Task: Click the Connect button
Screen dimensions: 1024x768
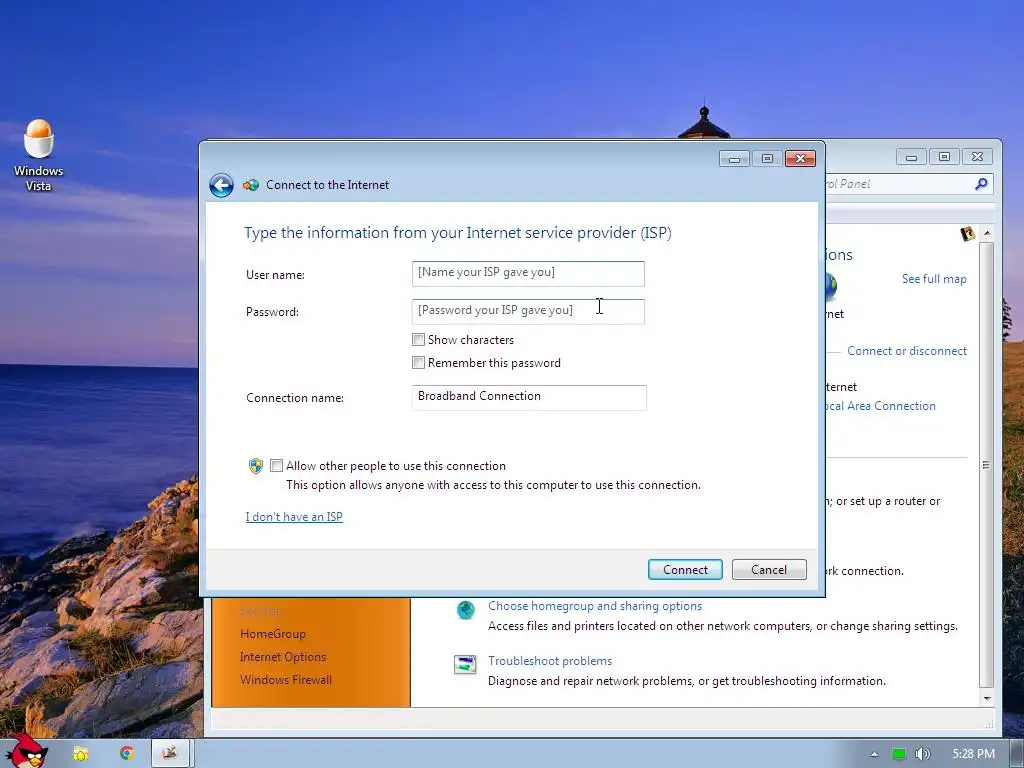Action: [685, 569]
